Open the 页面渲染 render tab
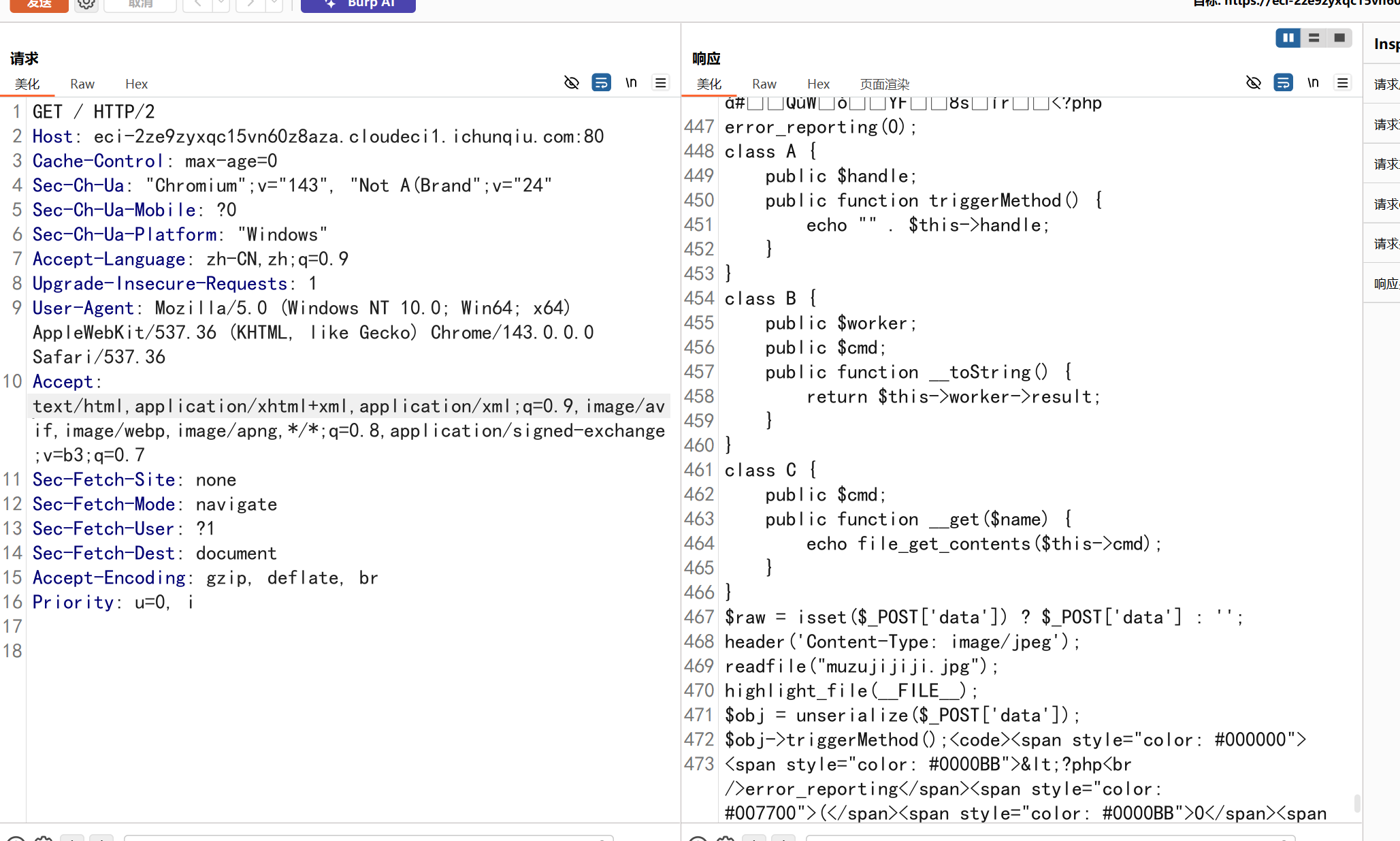 pos(884,84)
